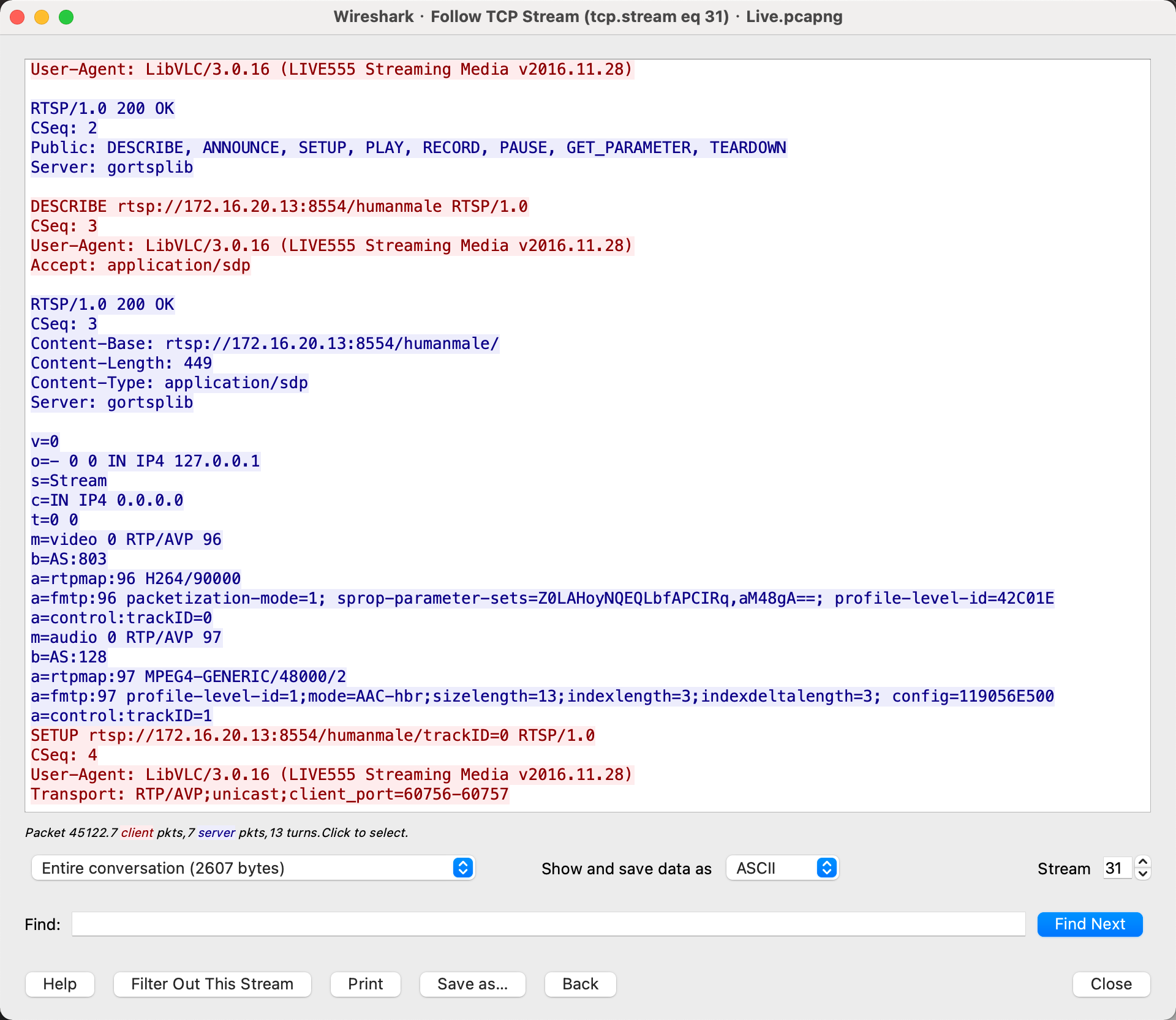
Task: Click the Back button
Action: coord(580,984)
